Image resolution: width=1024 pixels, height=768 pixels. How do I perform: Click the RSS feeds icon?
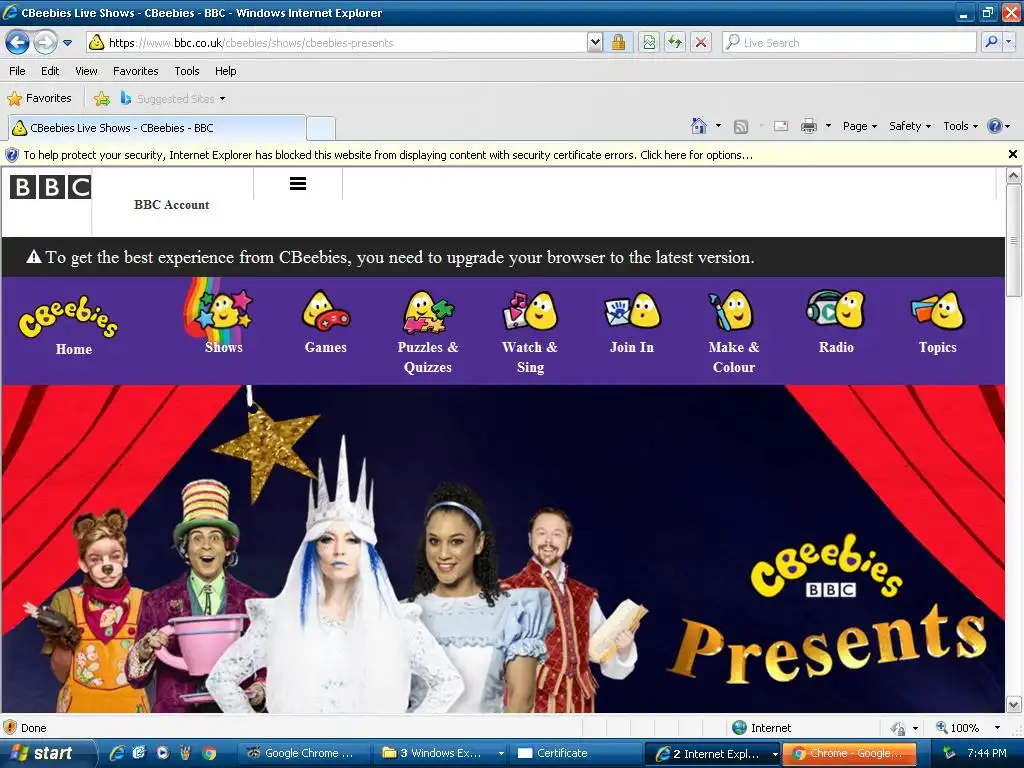click(741, 127)
